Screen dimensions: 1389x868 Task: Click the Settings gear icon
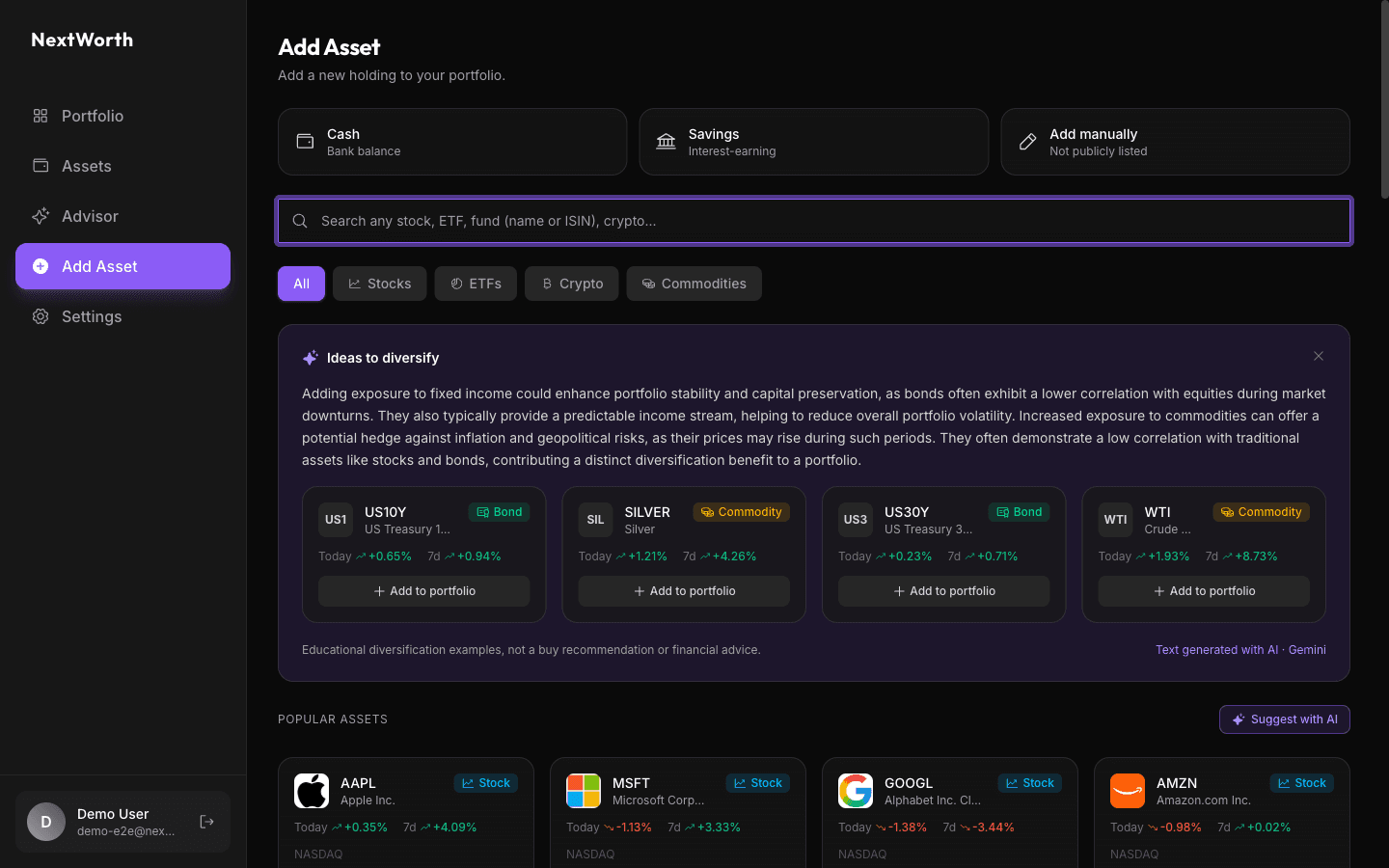pyautogui.click(x=41, y=316)
